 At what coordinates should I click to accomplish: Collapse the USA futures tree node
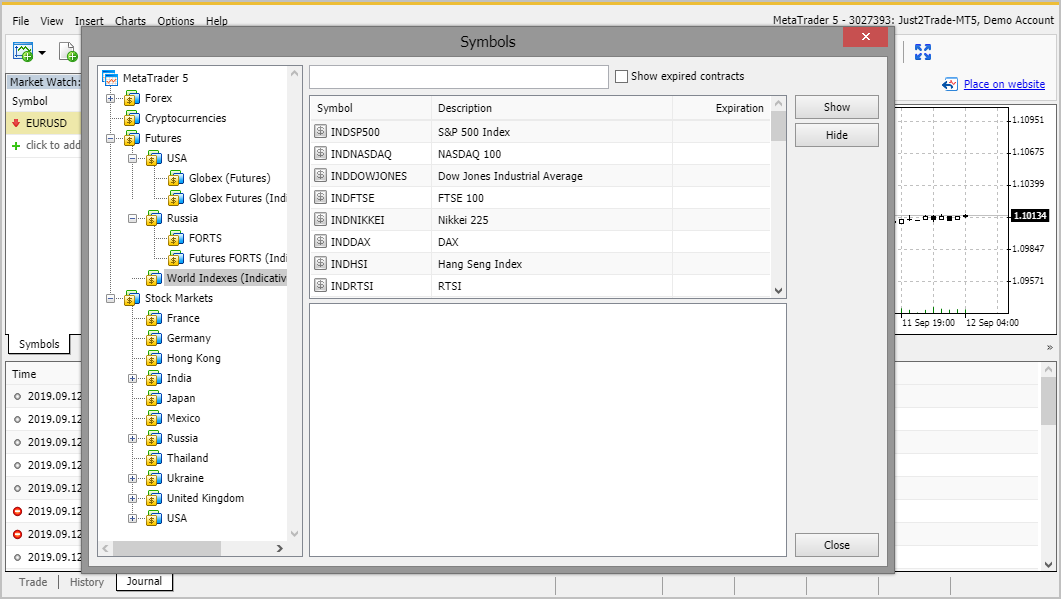133,158
